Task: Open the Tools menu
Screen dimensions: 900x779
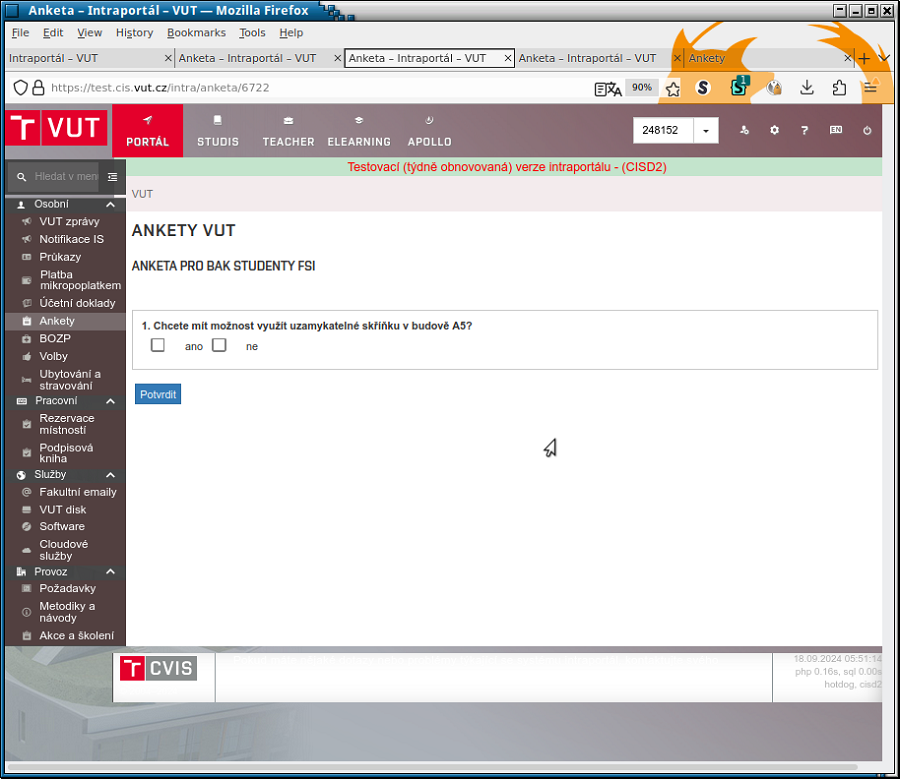Action: tap(252, 33)
